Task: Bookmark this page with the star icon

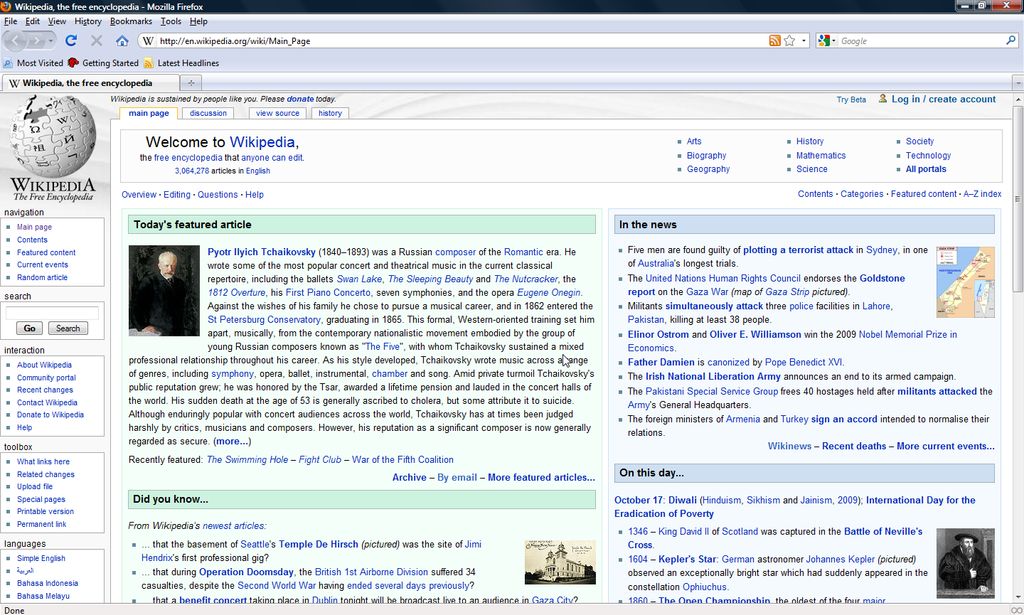Action: pyautogui.click(x=790, y=40)
